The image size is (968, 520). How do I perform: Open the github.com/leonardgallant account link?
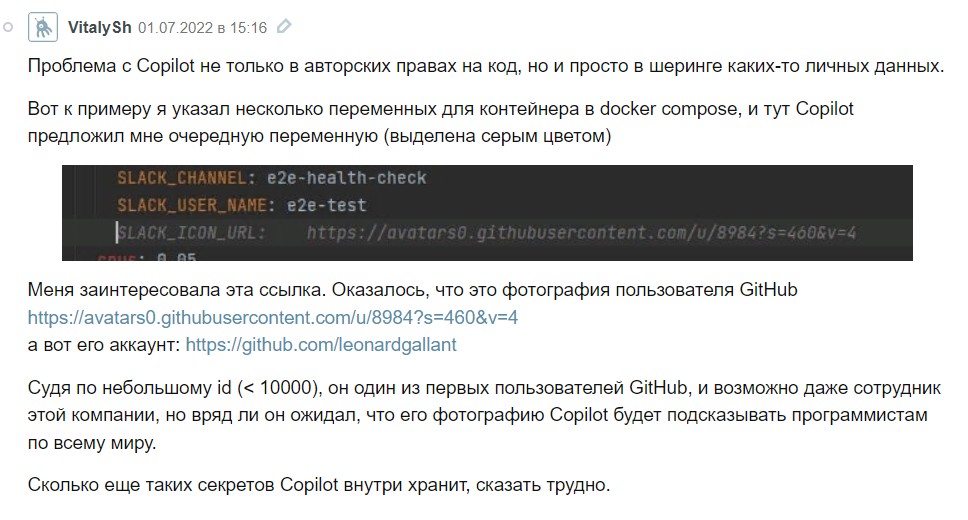point(320,344)
